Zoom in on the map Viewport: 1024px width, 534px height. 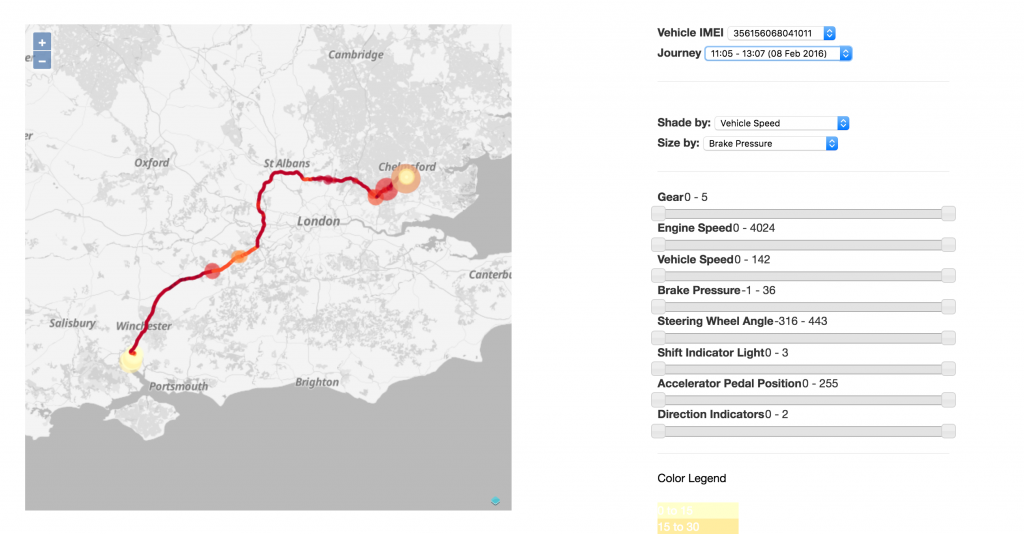click(x=42, y=43)
